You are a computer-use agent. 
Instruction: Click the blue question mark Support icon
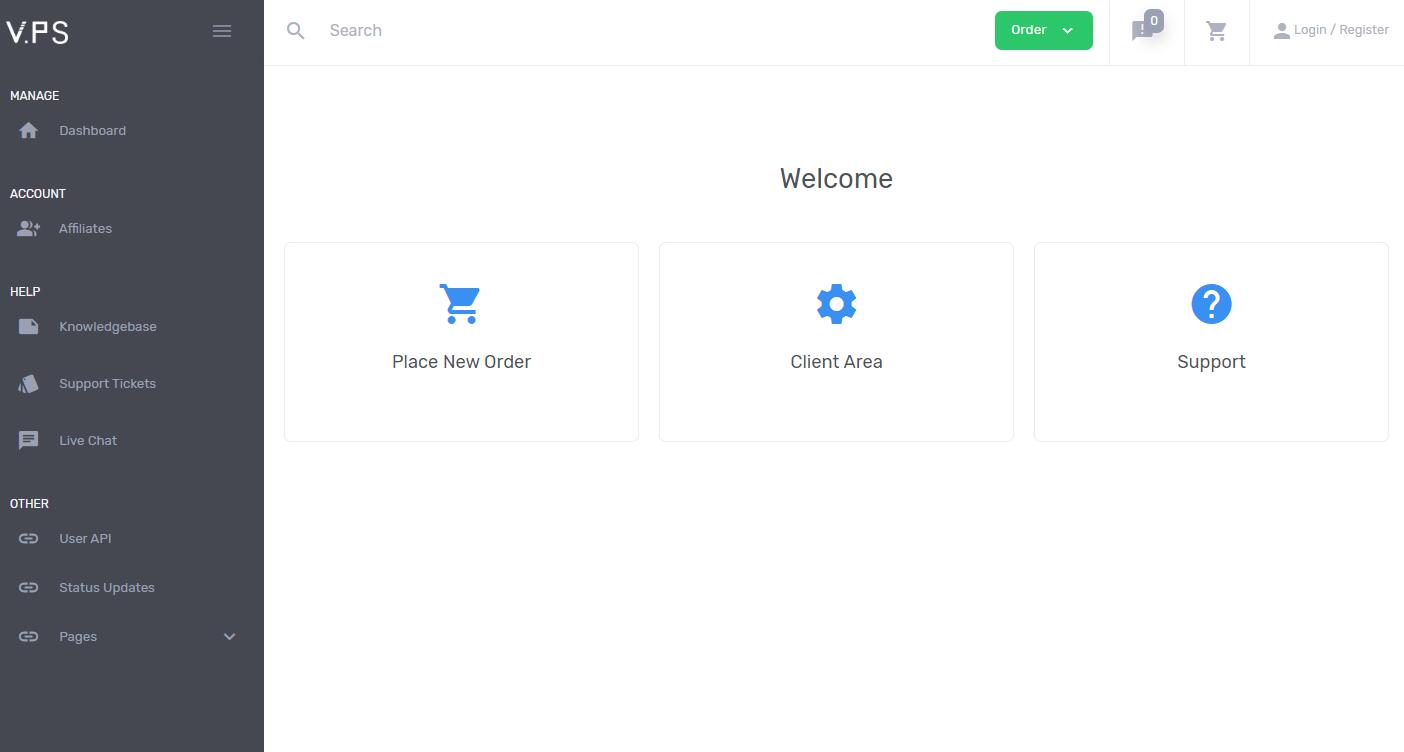[1211, 304]
